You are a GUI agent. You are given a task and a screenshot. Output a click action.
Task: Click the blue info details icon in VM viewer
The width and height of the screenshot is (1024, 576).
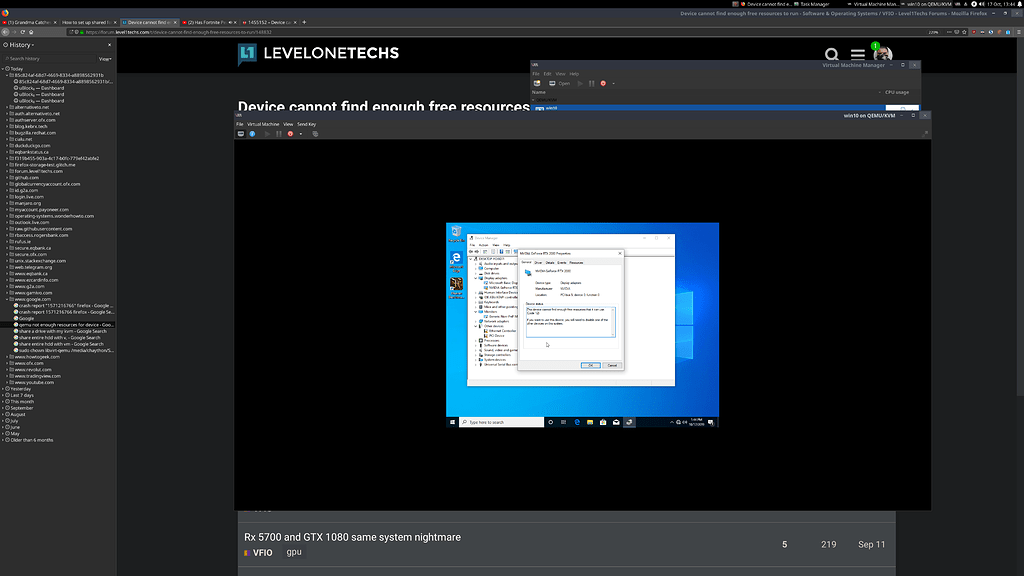pyautogui.click(x=252, y=133)
